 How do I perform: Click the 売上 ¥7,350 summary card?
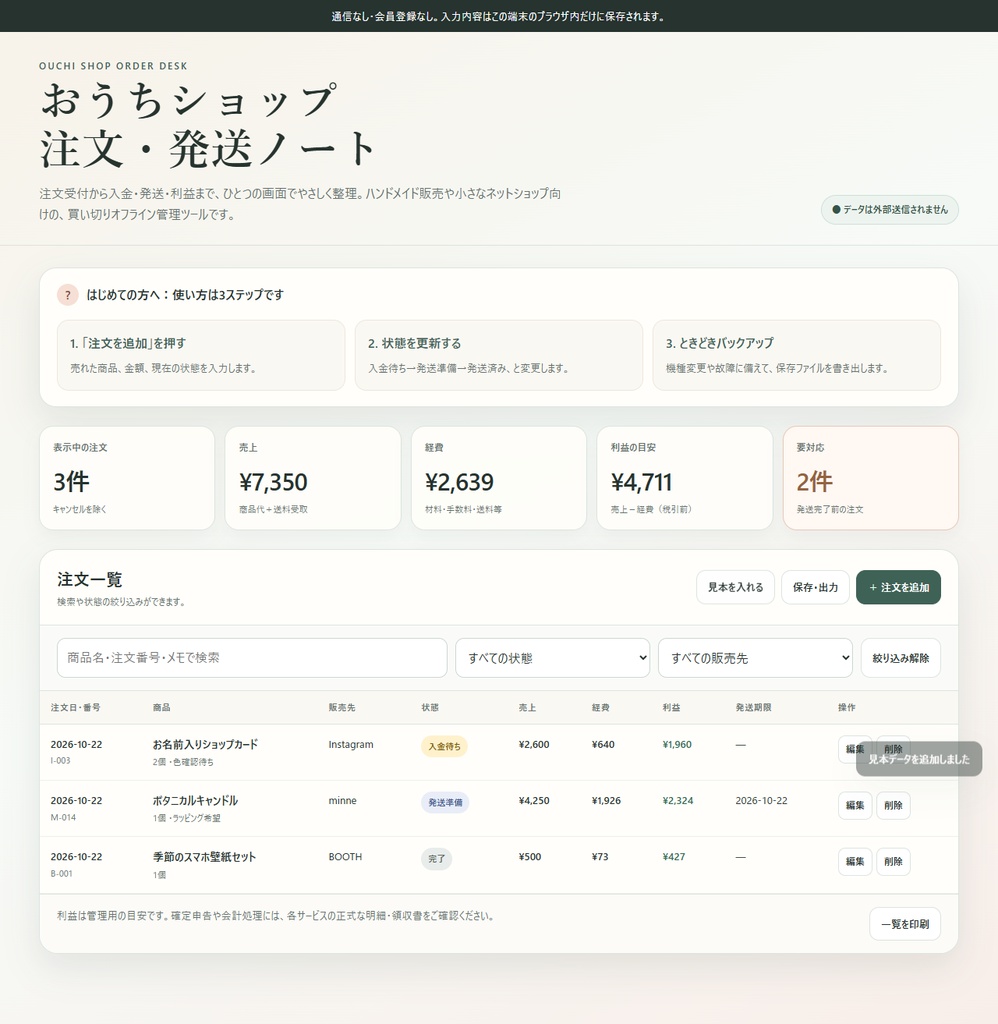click(x=313, y=478)
